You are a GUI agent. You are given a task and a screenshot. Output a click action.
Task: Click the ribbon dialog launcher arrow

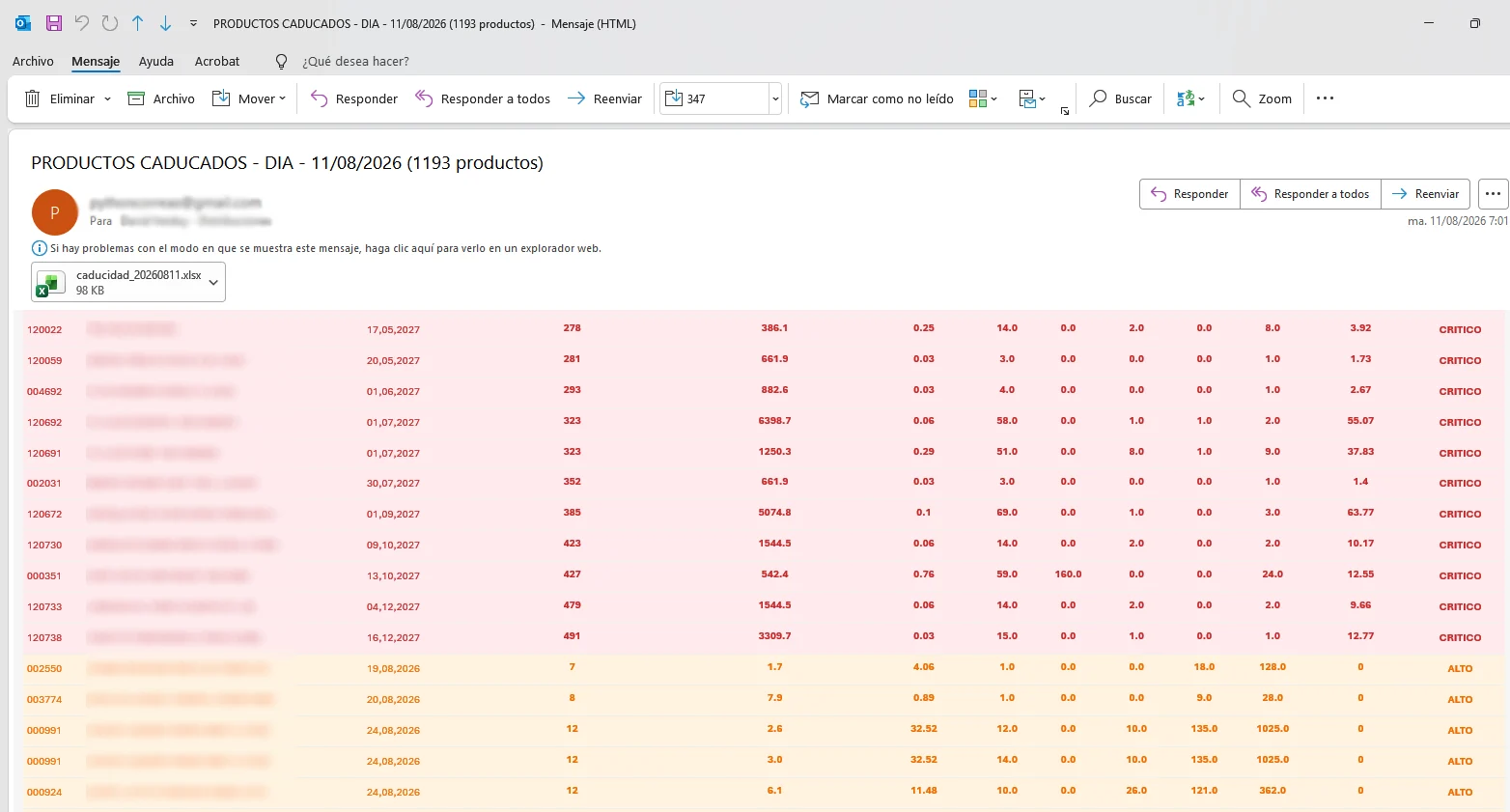(x=1065, y=111)
